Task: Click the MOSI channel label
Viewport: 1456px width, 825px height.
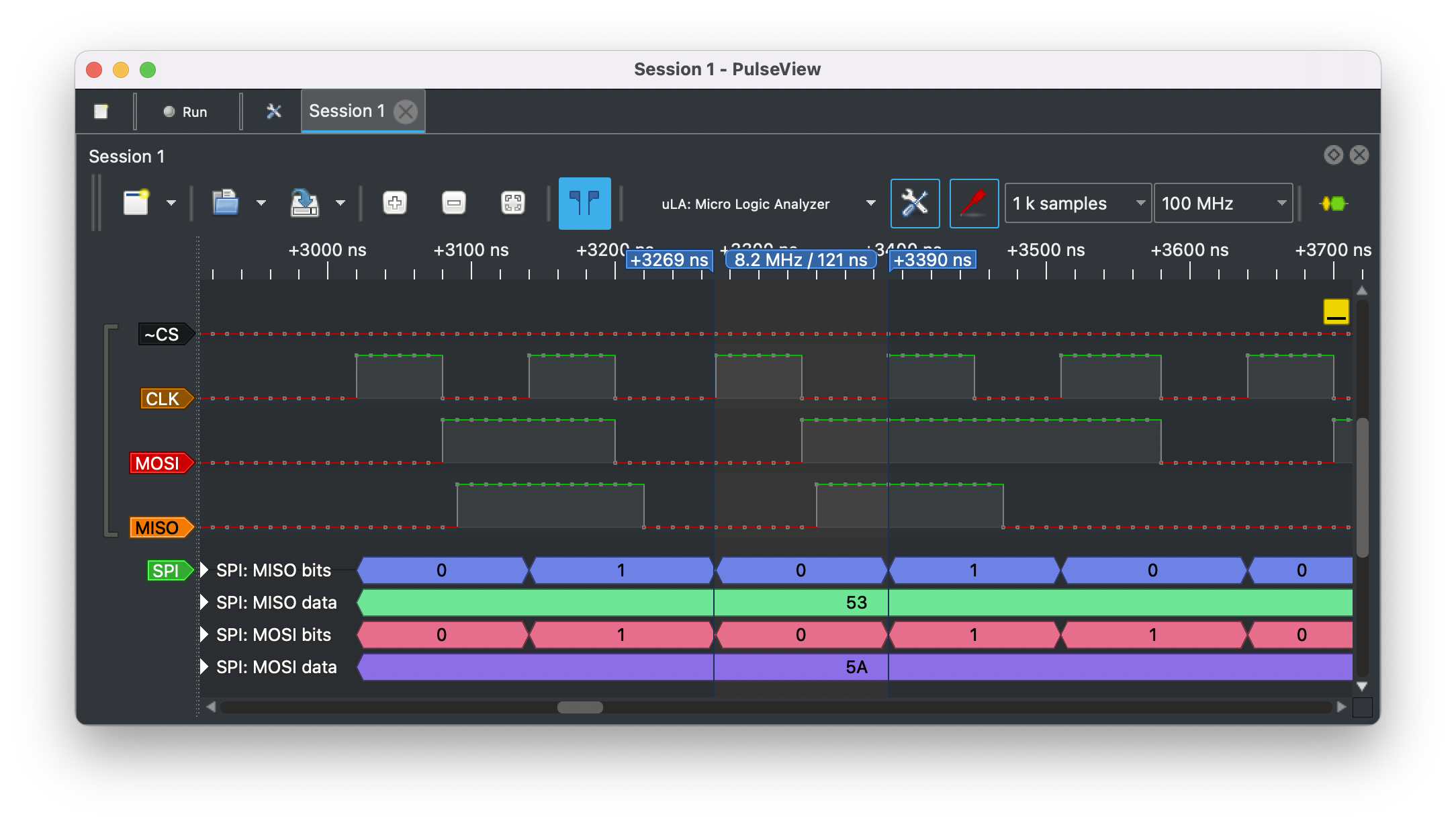Action: [x=158, y=463]
